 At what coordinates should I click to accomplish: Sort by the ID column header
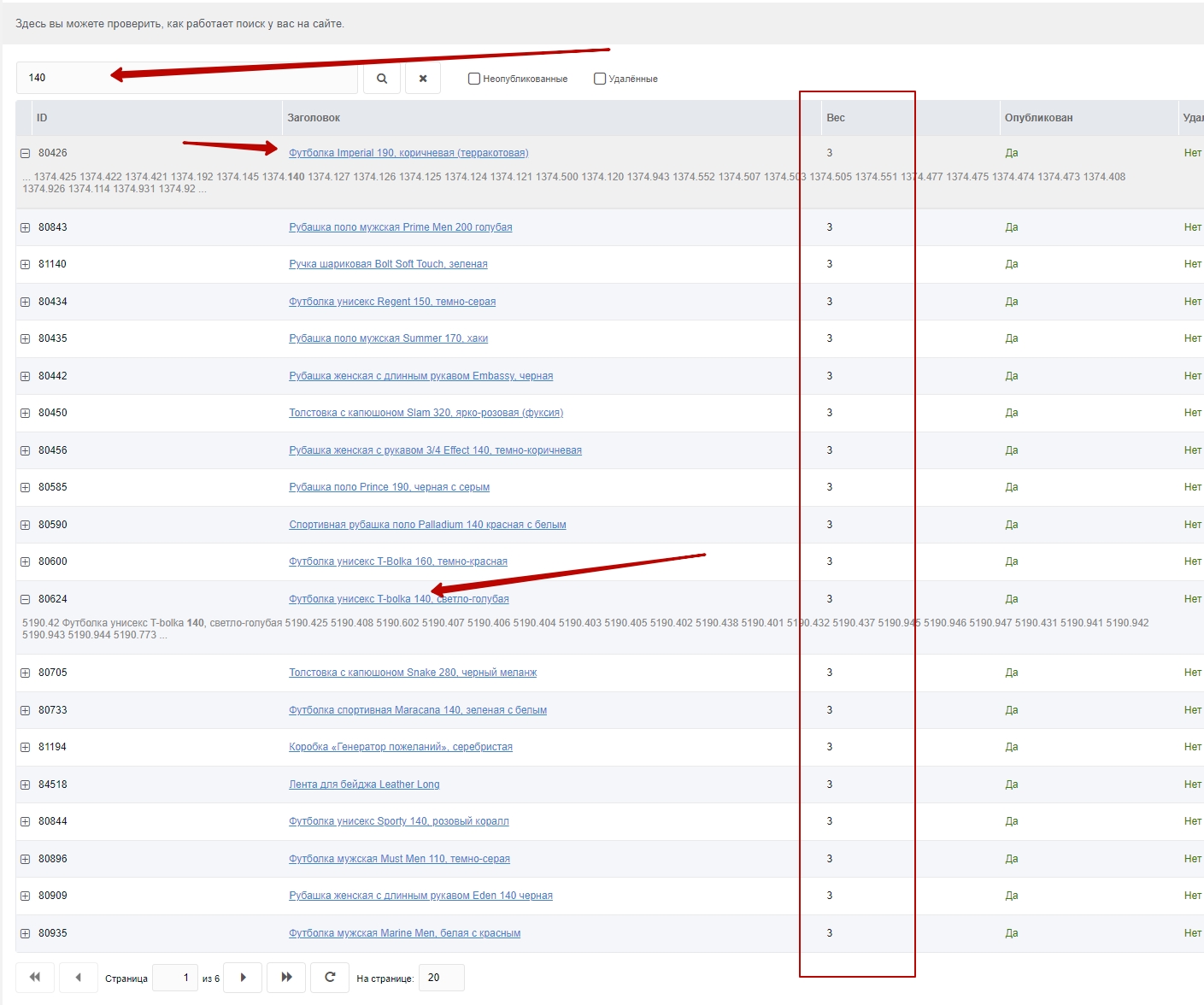pyautogui.click(x=42, y=118)
